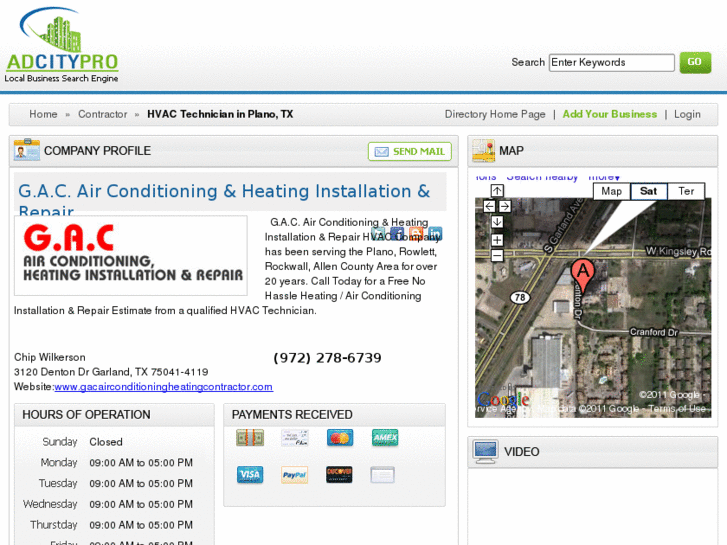Pan the map down with arrow
The width and height of the screenshot is (727, 545).
tap(497, 222)
